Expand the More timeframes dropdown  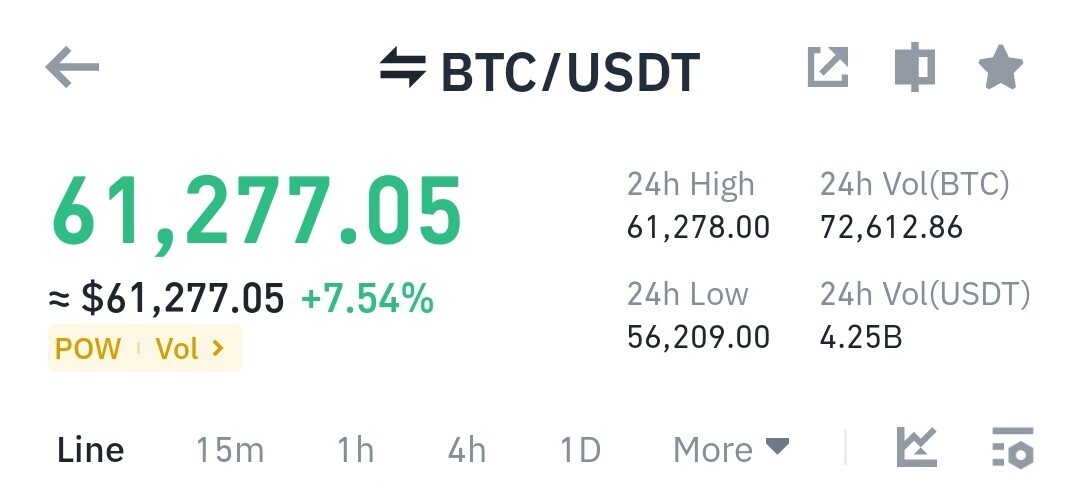tap(731, 450)
